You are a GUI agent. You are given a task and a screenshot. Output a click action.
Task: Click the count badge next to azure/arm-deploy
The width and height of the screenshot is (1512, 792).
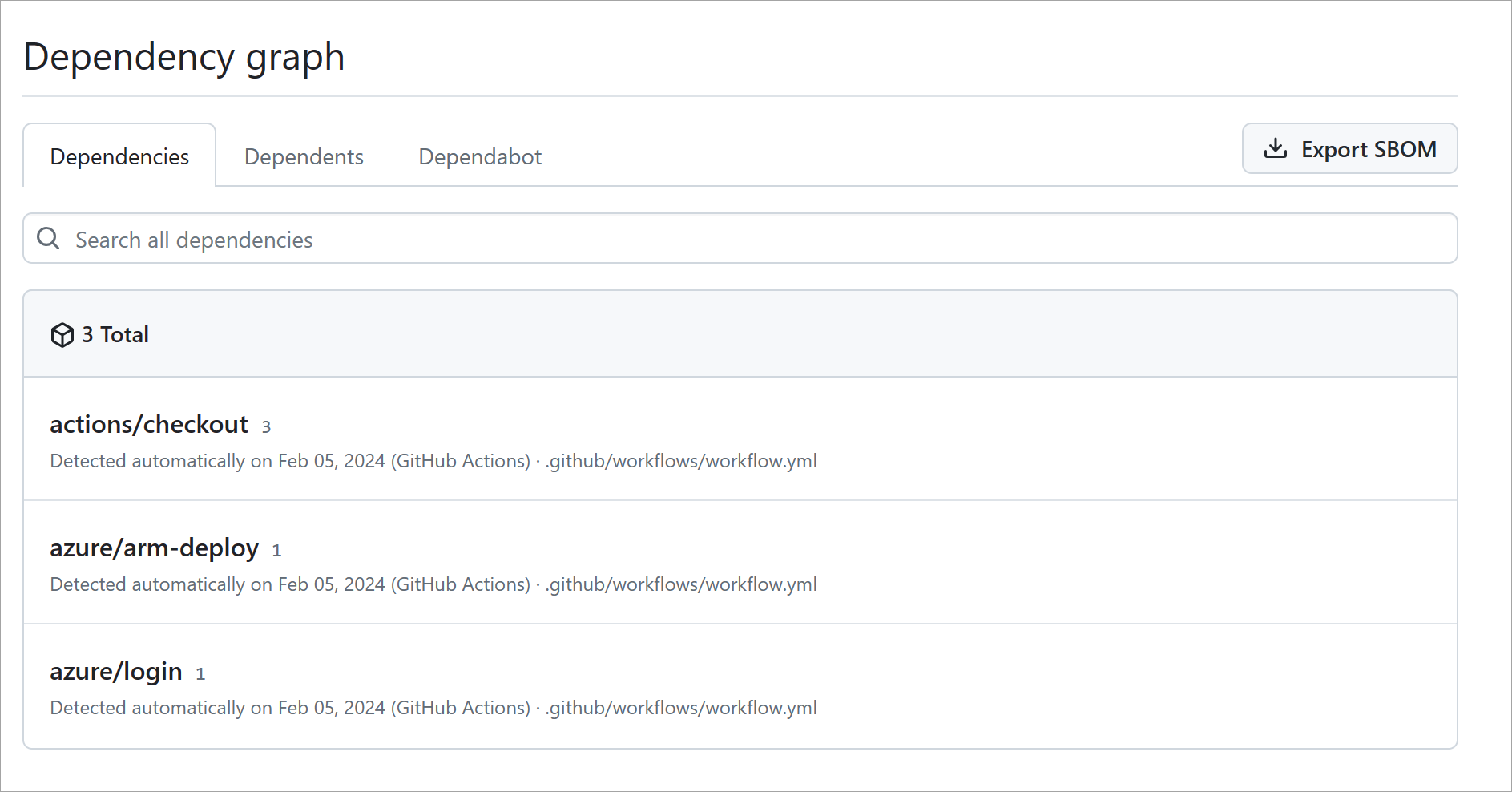point(276,551)
